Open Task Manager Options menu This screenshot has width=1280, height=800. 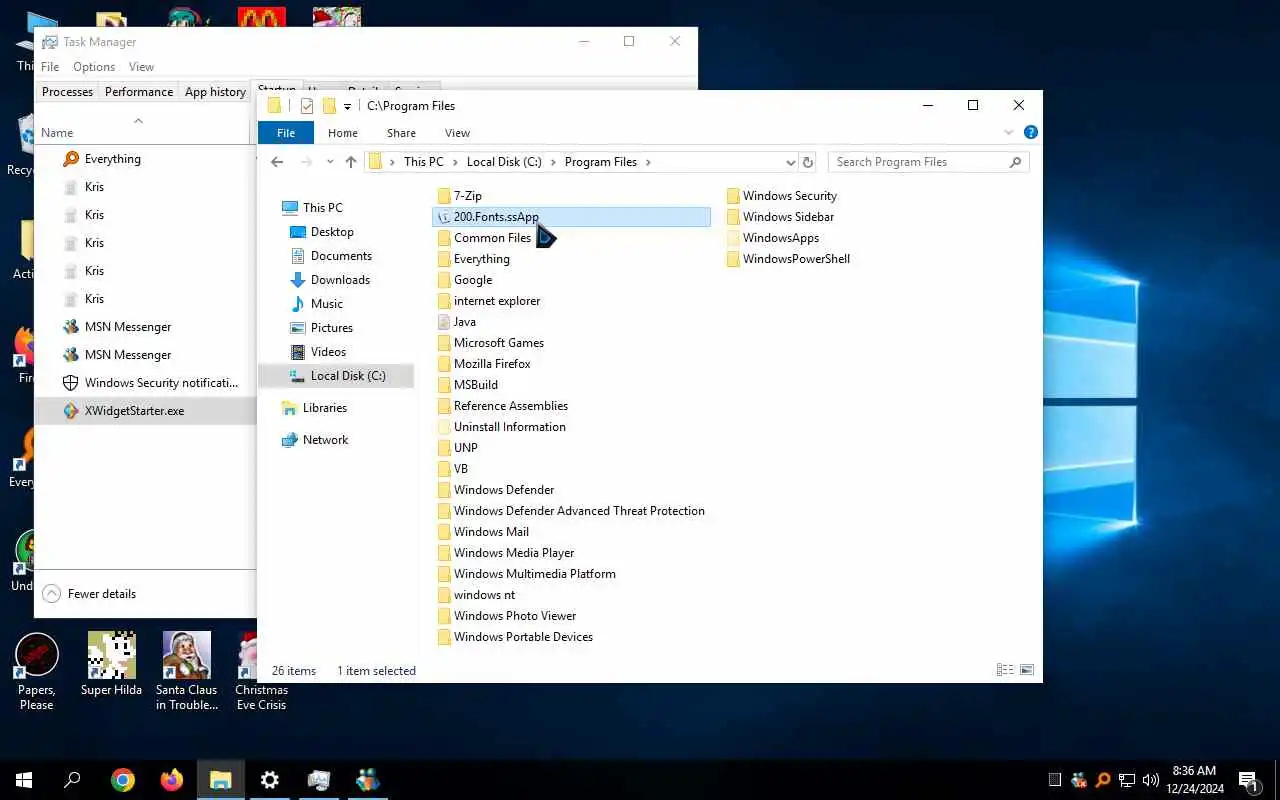coord(94,67)
